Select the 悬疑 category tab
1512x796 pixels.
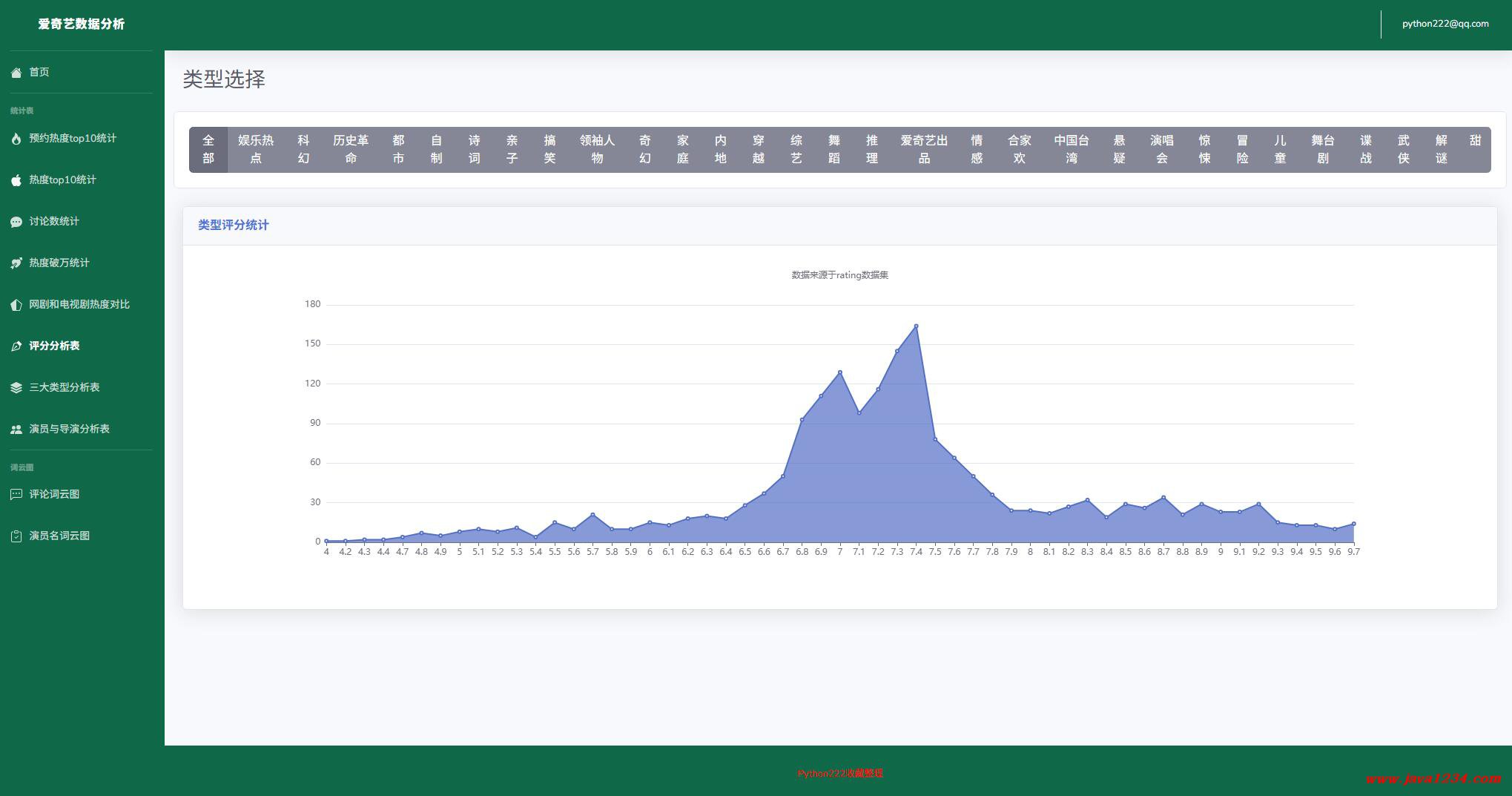[x=1119, y=149]
